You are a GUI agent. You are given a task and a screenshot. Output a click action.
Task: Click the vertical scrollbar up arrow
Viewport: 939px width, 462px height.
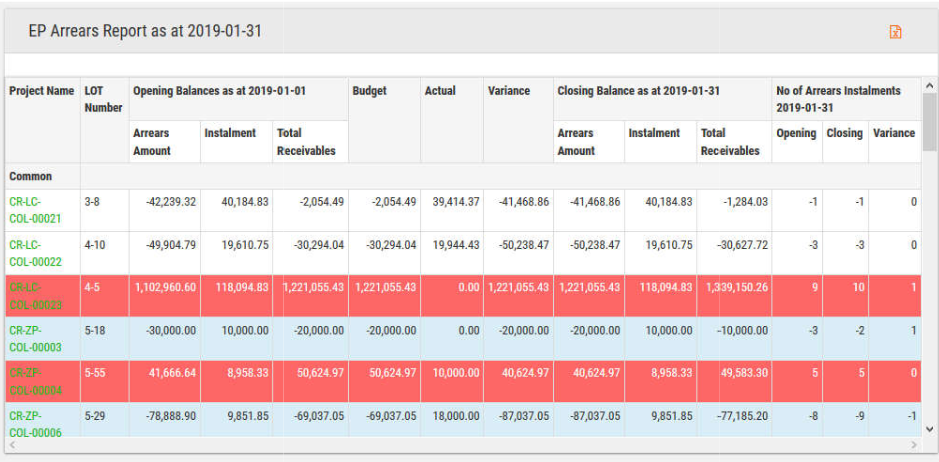pos(929,87)
